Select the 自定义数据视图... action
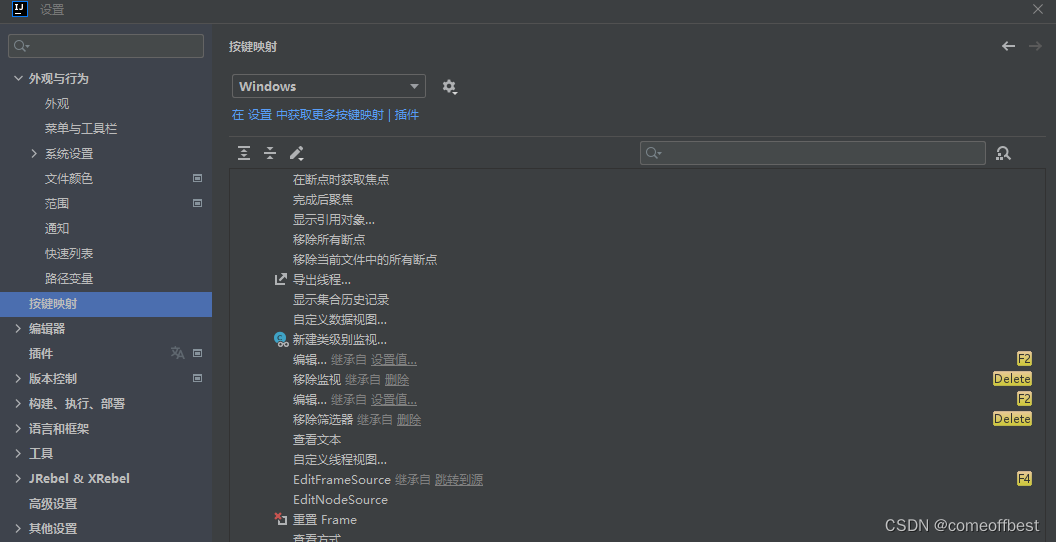Image resolution: width=1056 pixels, height=542 pixels. tap(340, 320)
